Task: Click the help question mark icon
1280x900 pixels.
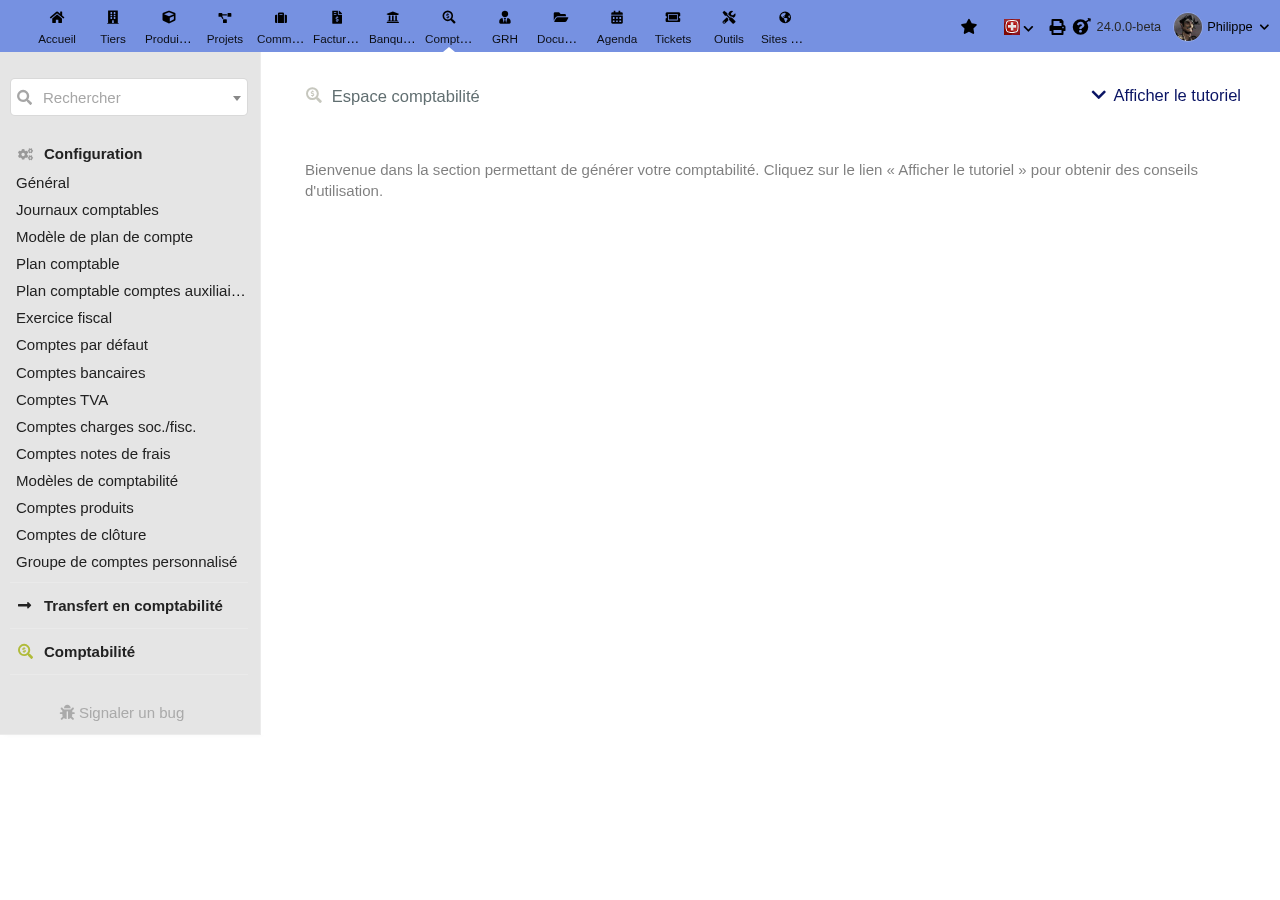Action: 1081,27
